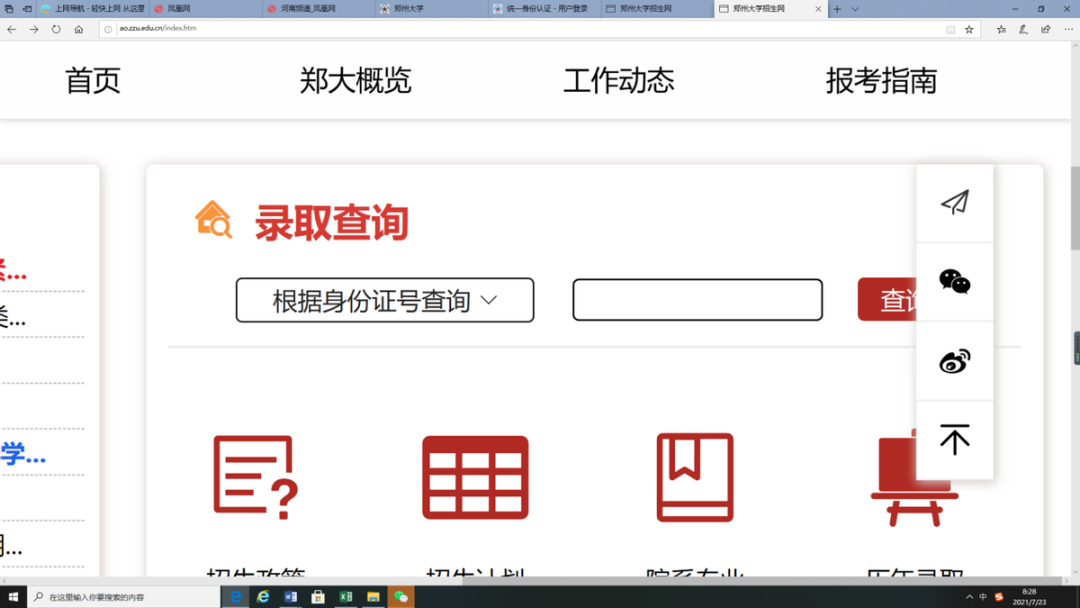
Task: Open the browser tab list chevron
Action: point(855,9)
